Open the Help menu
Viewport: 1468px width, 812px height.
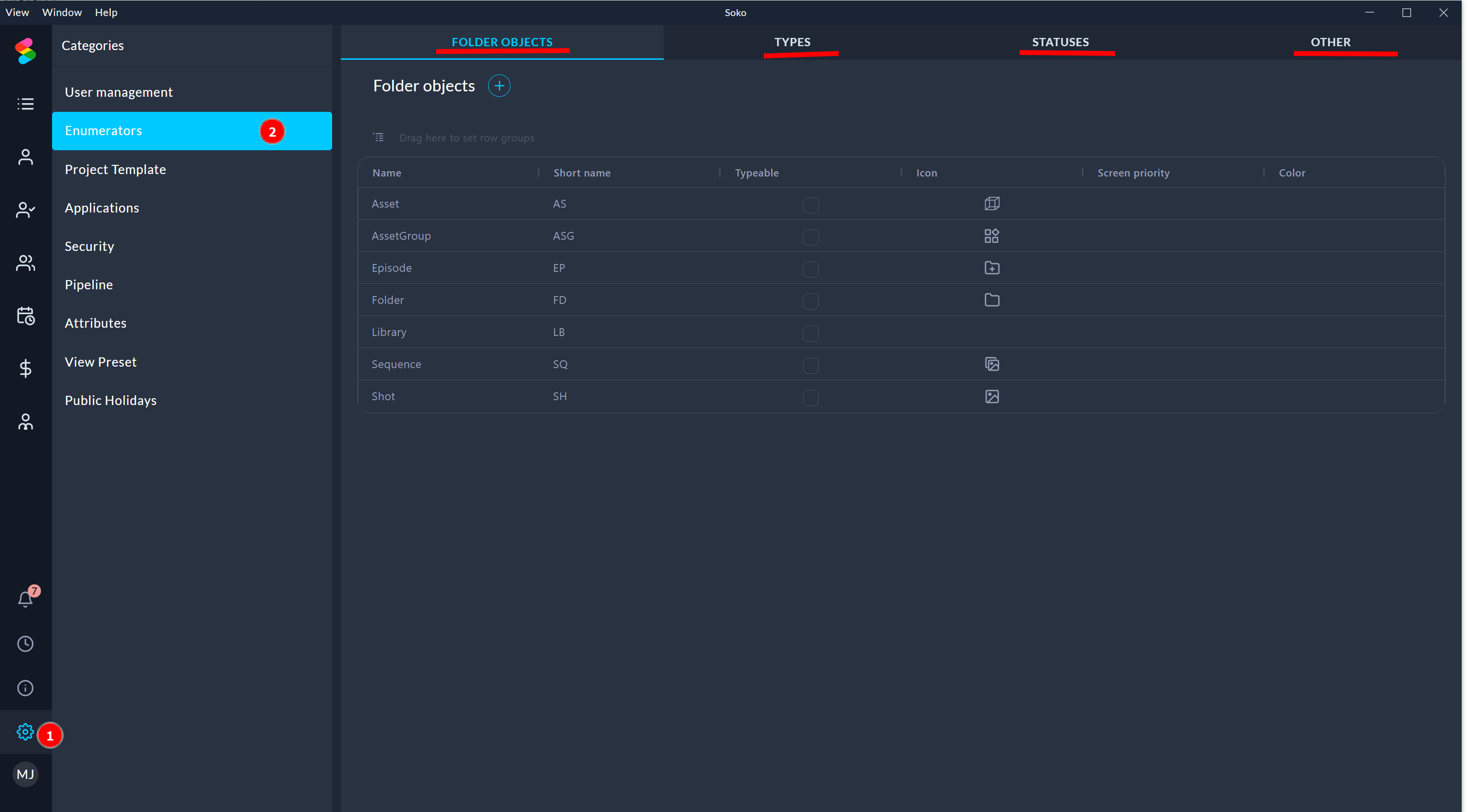click(x=106, y=12)
